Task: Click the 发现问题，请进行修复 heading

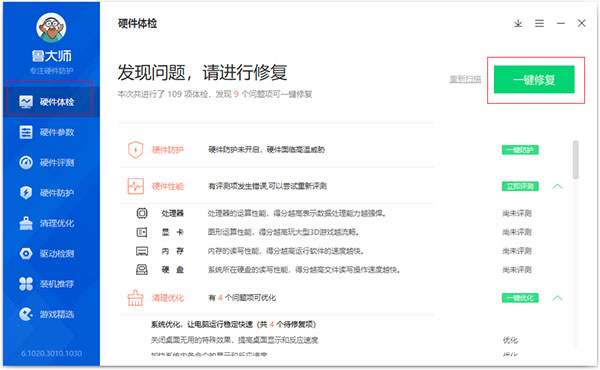Action: tap(202, 72)
